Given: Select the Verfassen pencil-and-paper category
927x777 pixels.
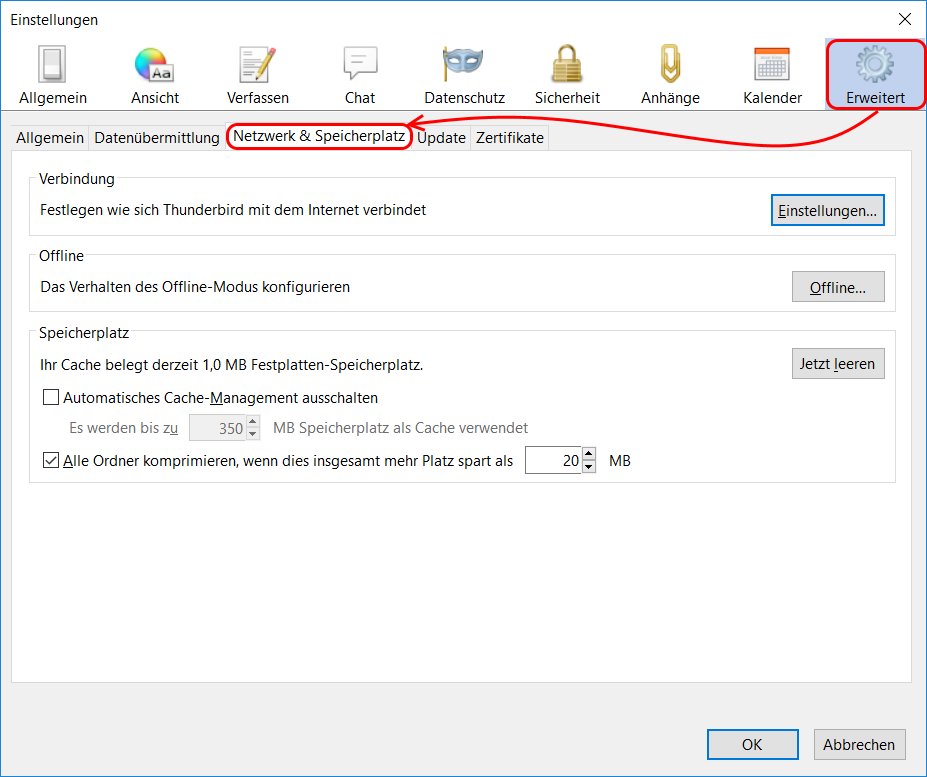Looking at the screenshot, I should pyautogui.click(x=258, y=75).
